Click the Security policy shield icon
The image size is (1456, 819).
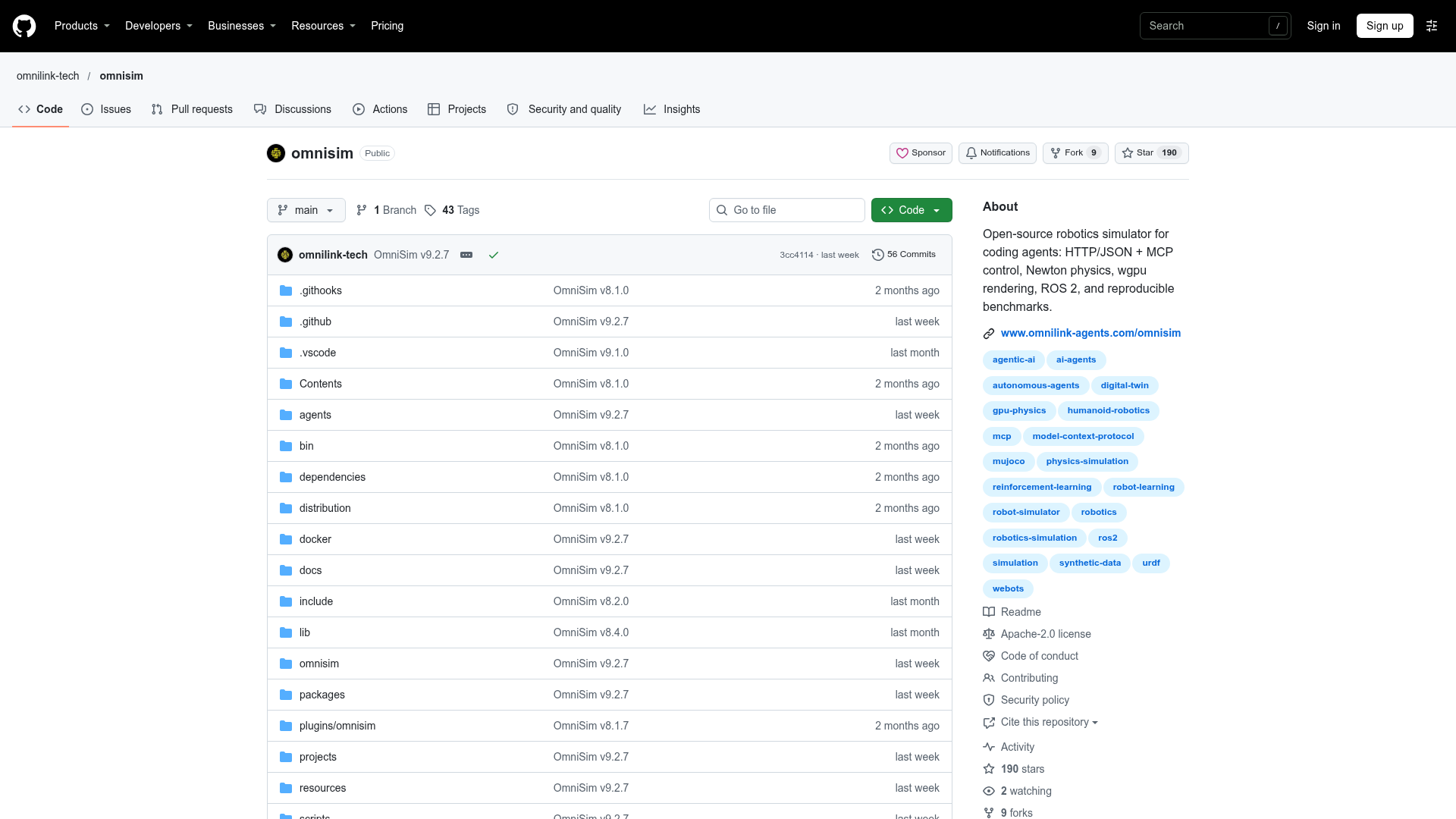tap(989, 700)
